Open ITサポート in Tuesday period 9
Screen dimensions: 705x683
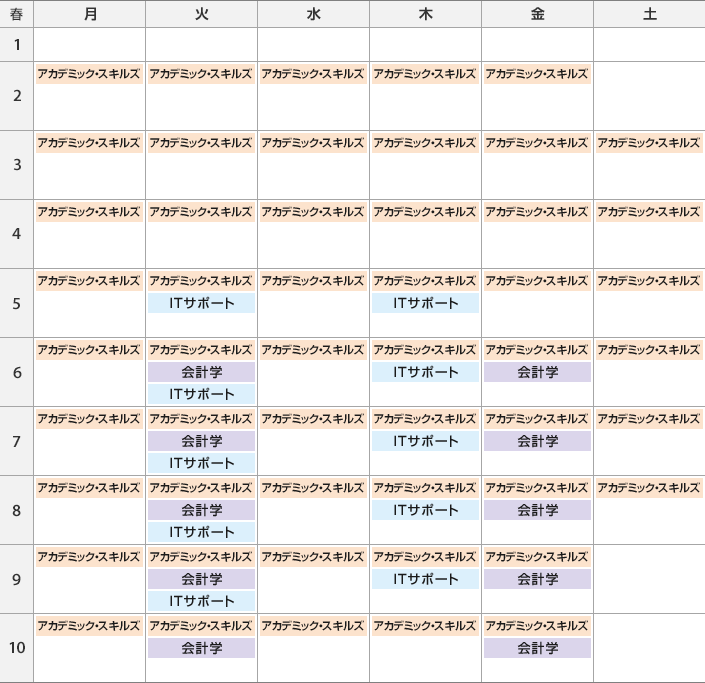(x=201, y=601)
